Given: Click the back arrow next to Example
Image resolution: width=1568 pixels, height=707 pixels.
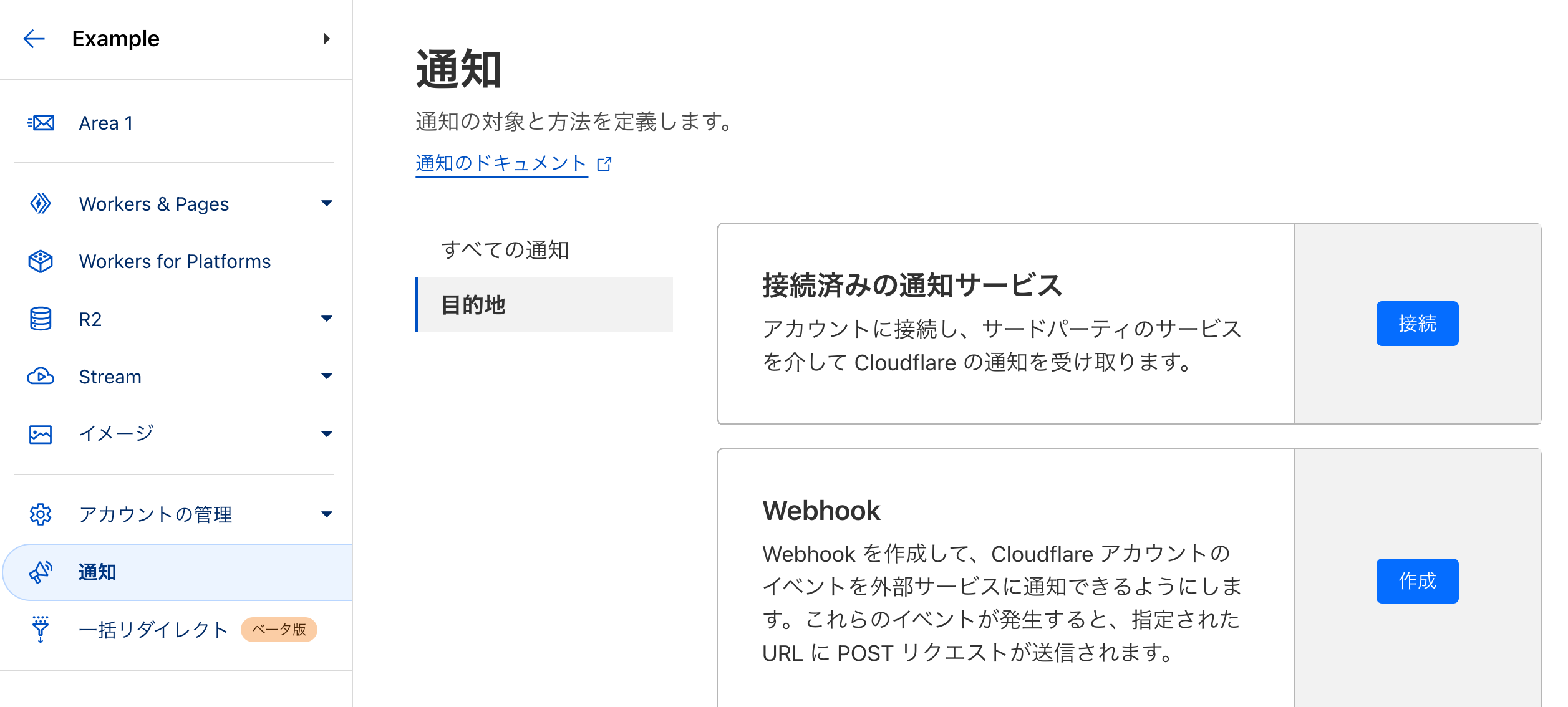Looking at the screenshot, I should pyautogui.click(x=34, y=39).
